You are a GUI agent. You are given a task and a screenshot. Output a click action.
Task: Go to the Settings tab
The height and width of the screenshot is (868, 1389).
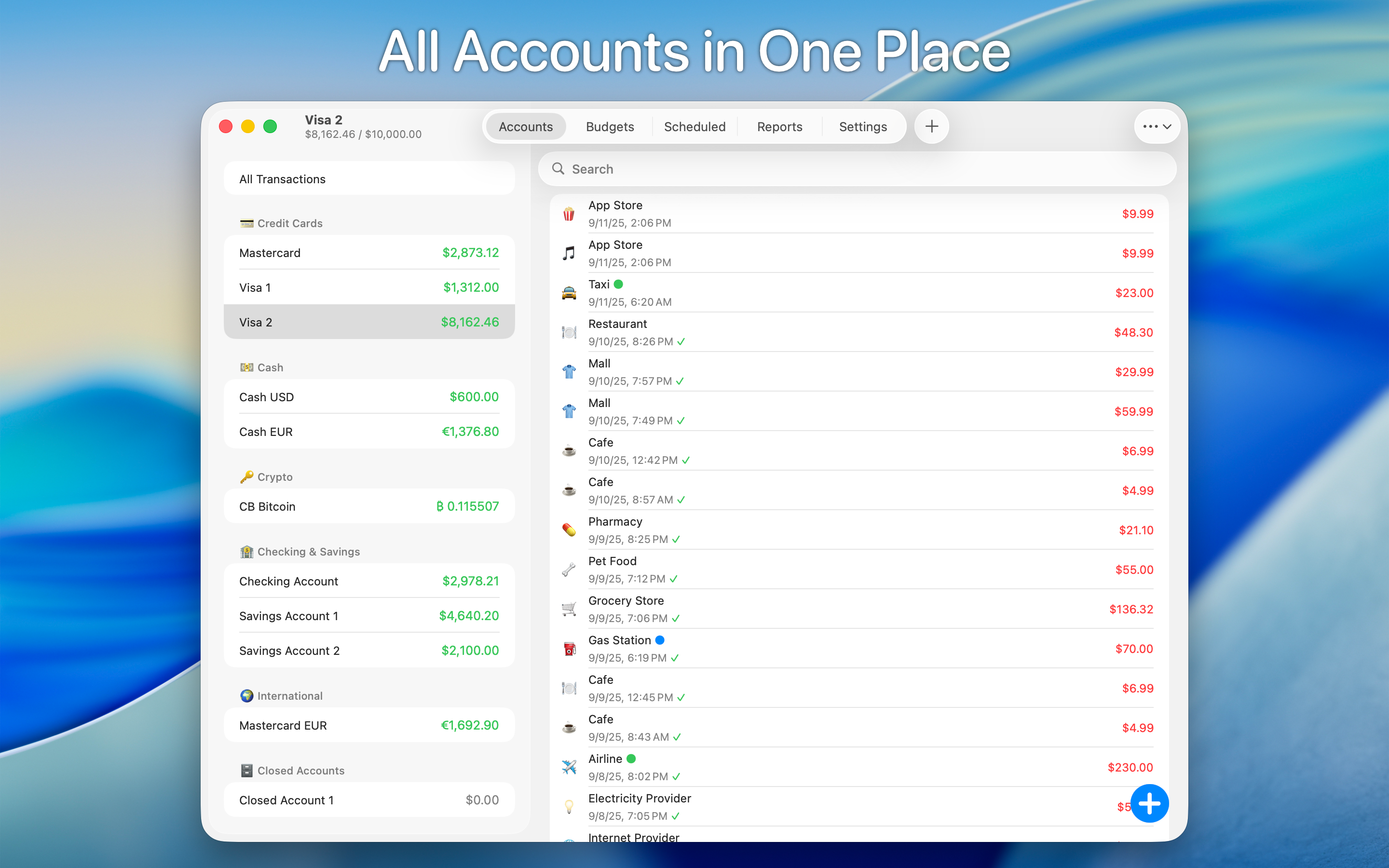pos(863,126)
